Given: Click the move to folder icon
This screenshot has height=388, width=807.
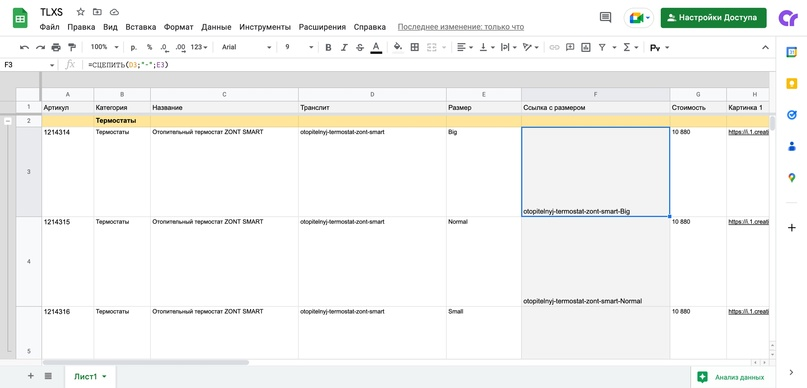Looking at the screenshot, I should [x=97, y=12].
